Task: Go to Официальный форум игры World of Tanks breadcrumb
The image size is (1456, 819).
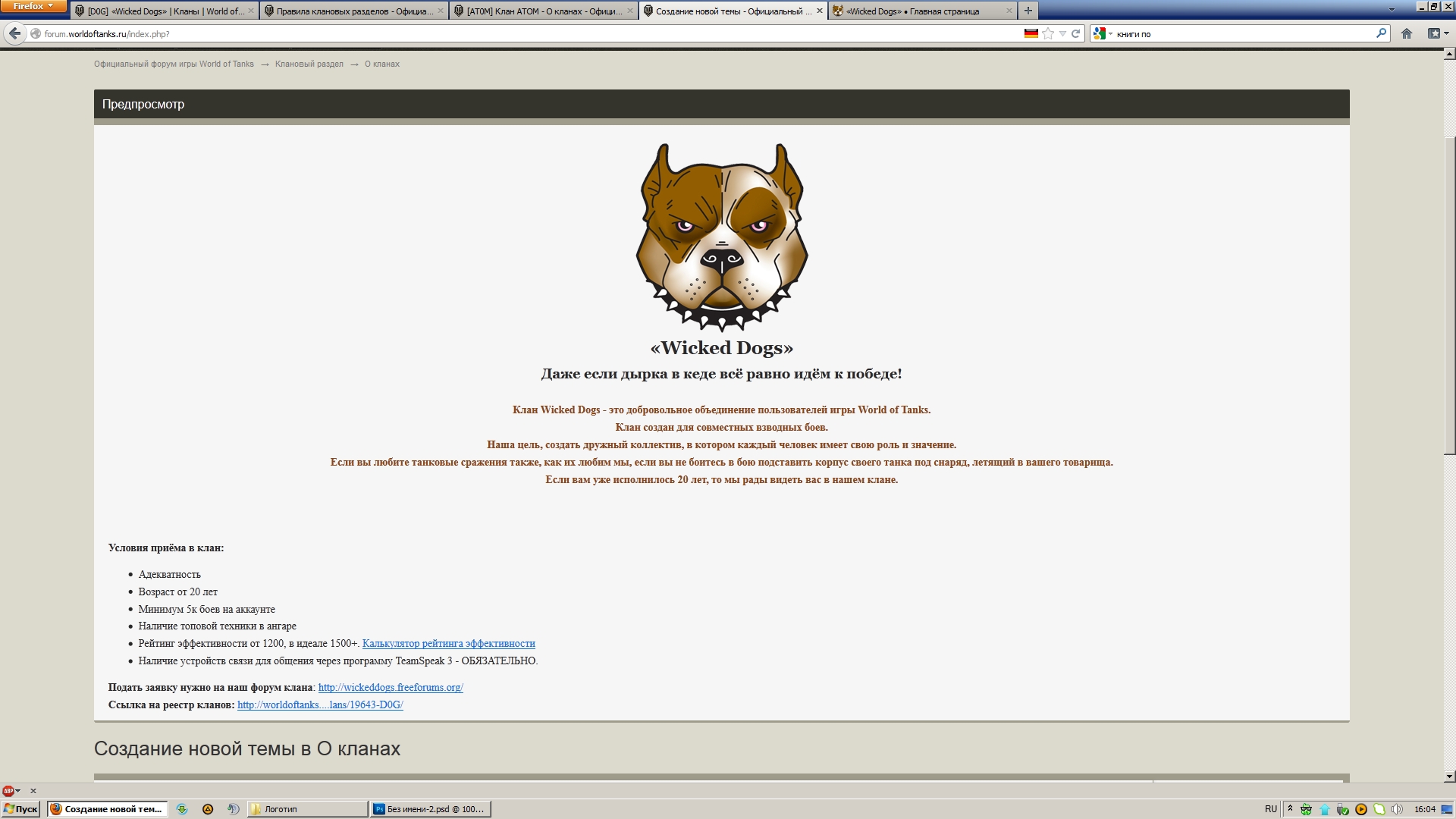Action: pyautogui.click(x=174, y=64)
